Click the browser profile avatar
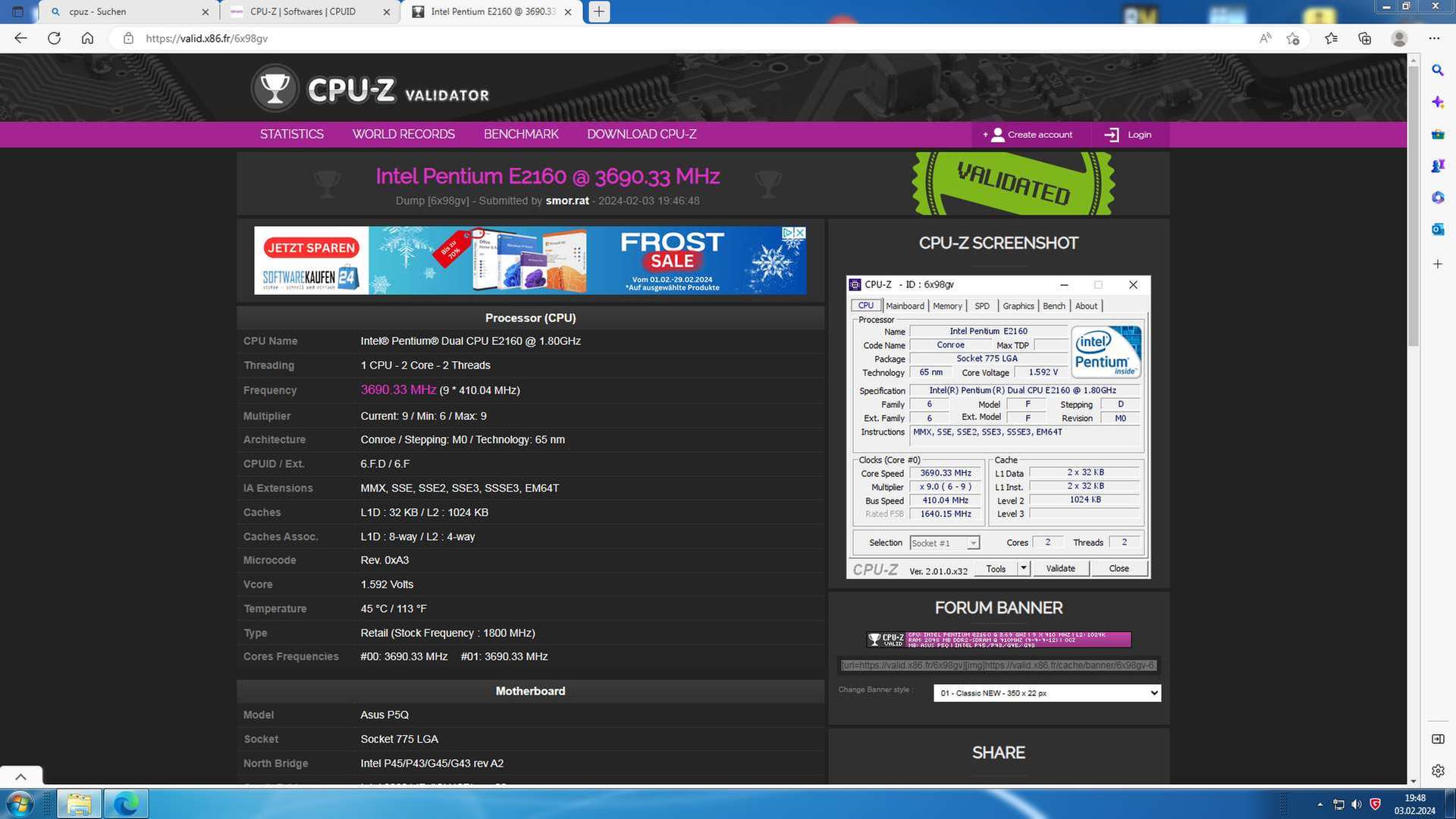 point(1399,38)
